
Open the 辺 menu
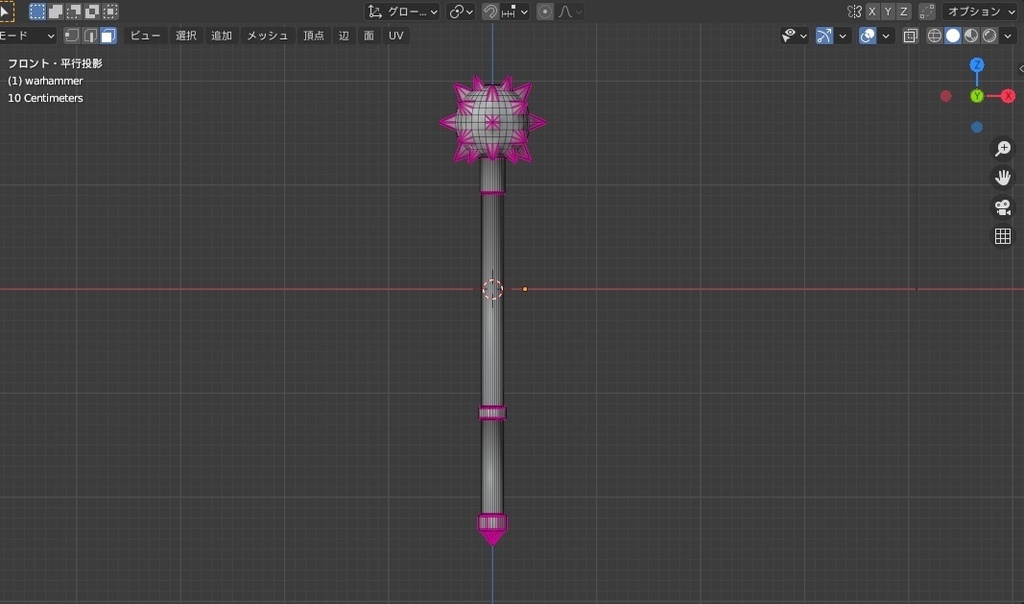344,35
